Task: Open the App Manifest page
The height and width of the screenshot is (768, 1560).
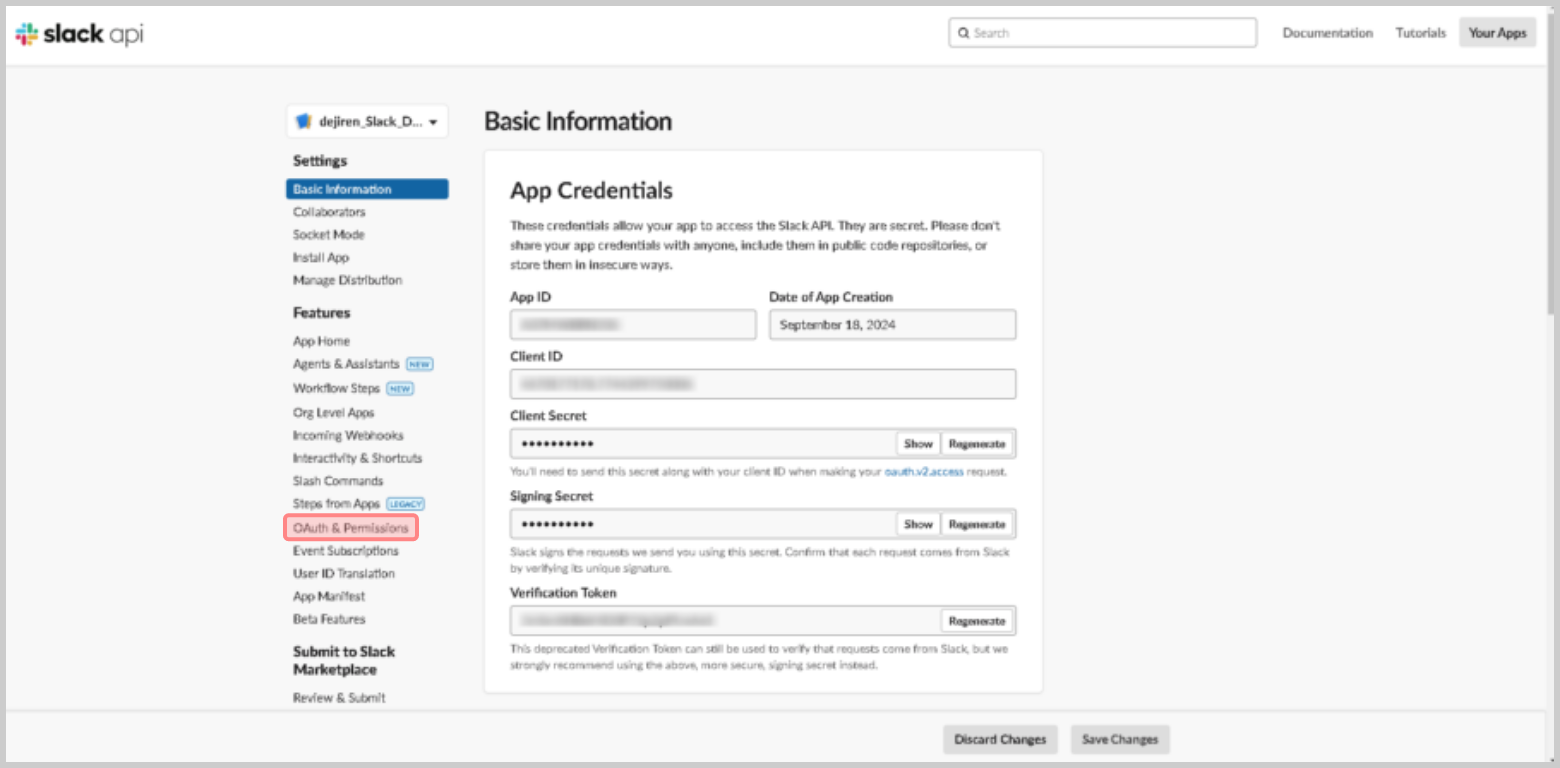Action: (329, 597)
